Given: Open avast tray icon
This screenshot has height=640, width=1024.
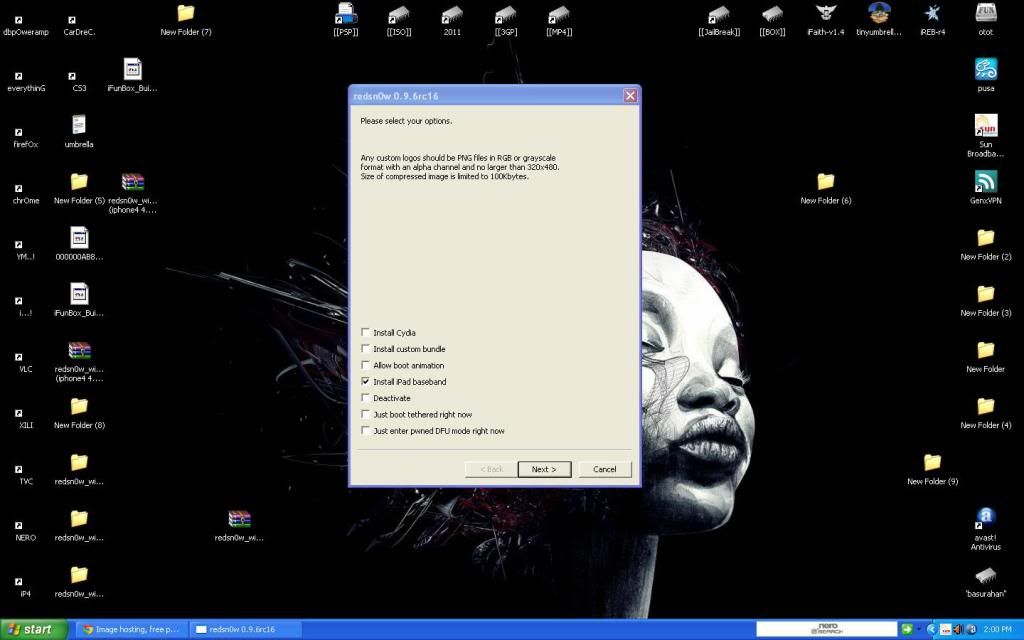Looking at the screenshot, I should tap(971, 630).
